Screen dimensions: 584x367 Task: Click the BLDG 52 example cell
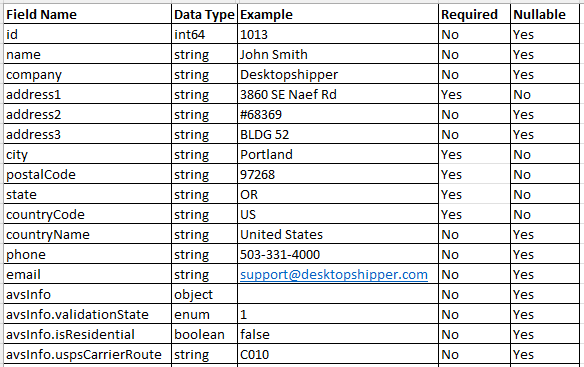coord(338,135)
